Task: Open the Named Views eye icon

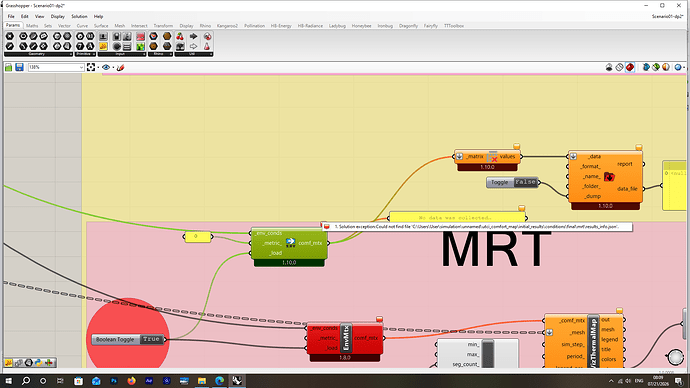Action: pyautogui.click(x=106, y=67)
